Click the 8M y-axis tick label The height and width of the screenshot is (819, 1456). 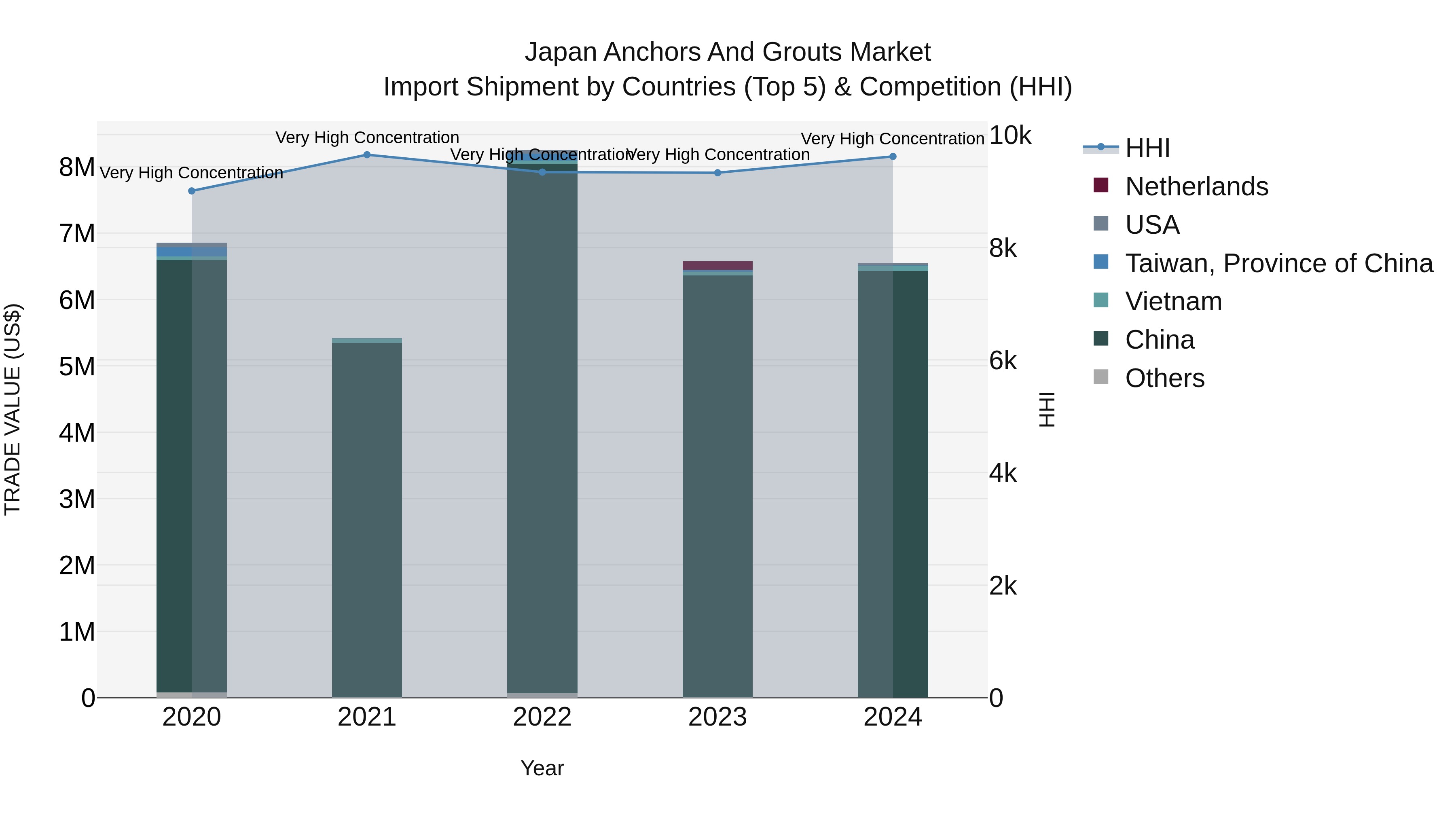(77, 167)
